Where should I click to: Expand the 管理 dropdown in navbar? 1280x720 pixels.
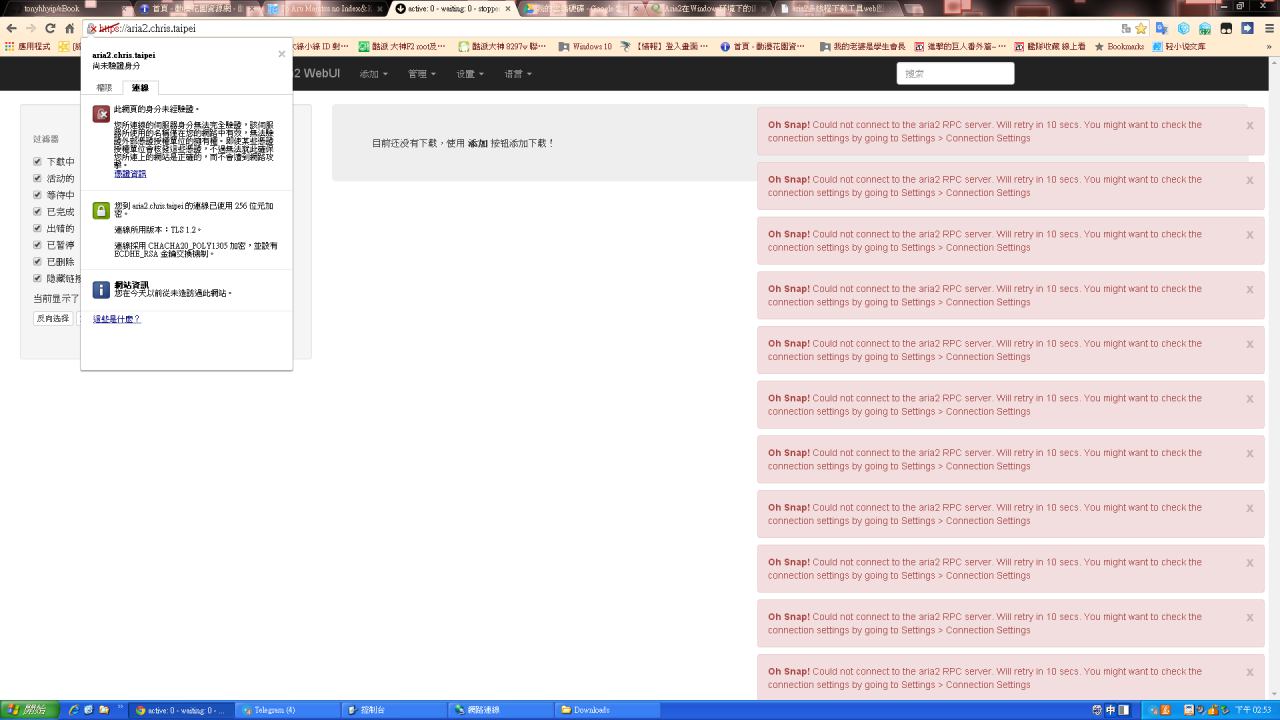coord(422,74)
